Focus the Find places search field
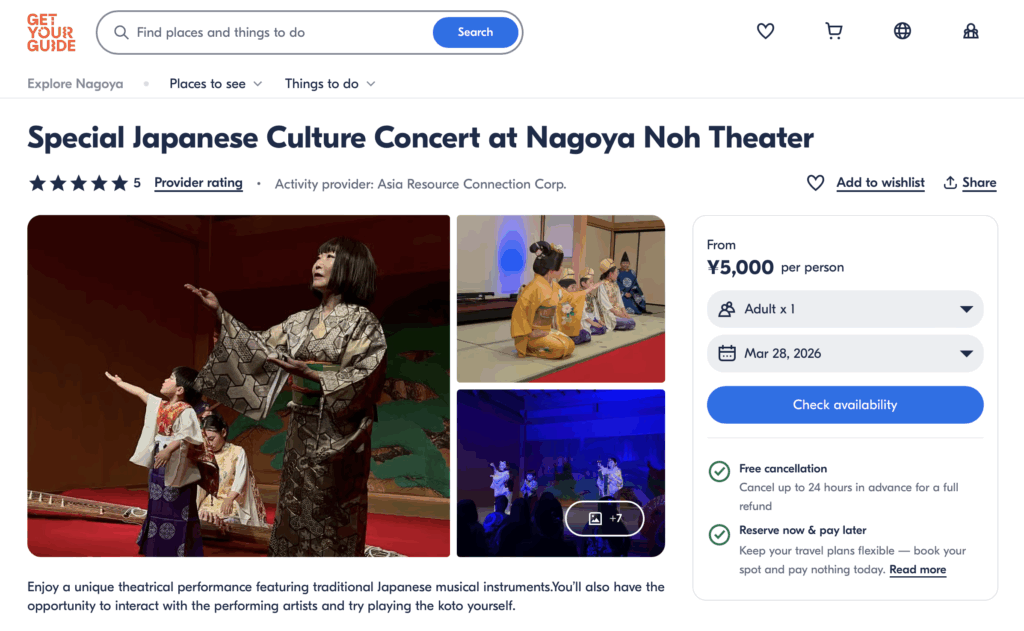 pos(280,32)
